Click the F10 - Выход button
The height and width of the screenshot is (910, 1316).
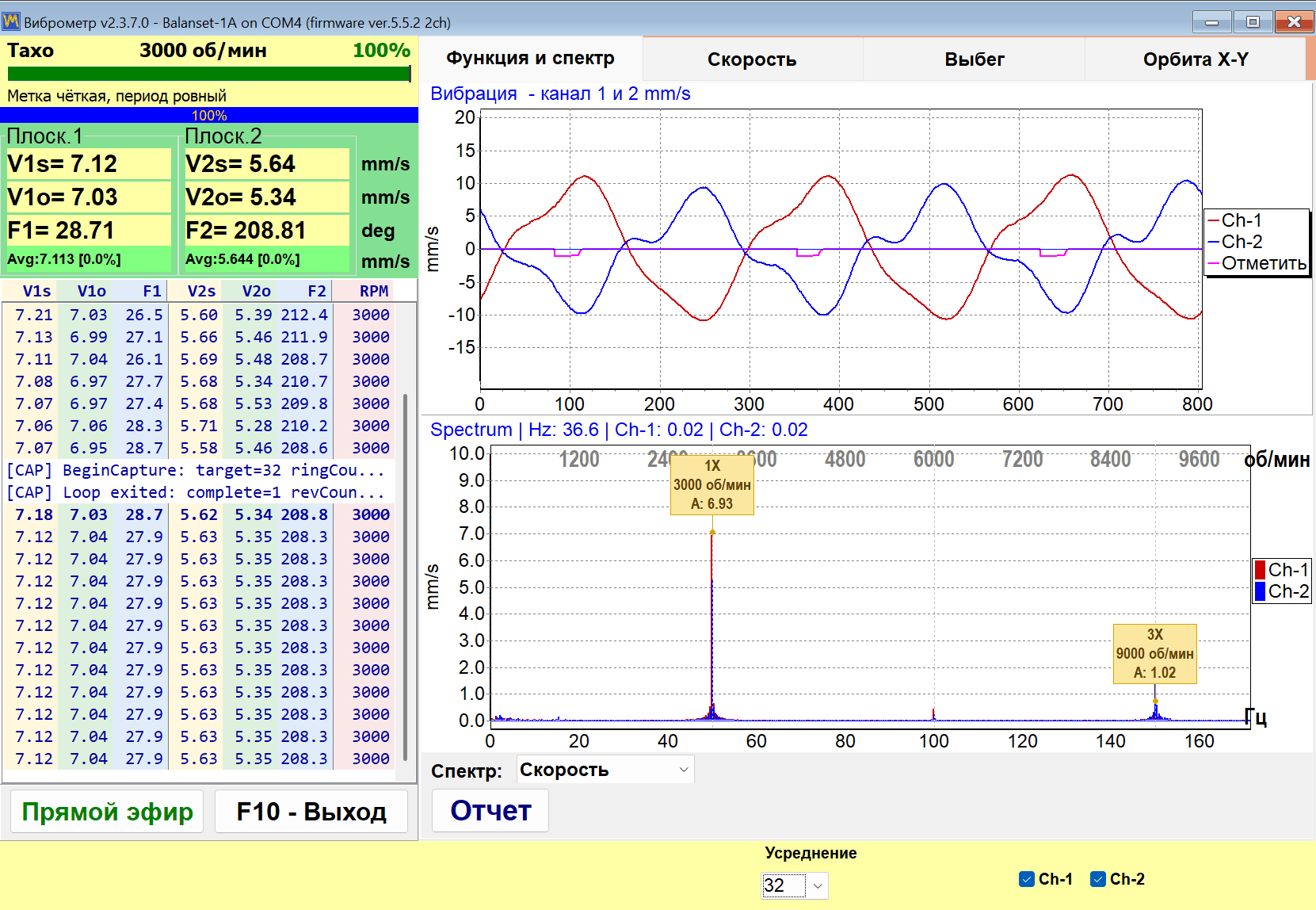tap(311, 811)
